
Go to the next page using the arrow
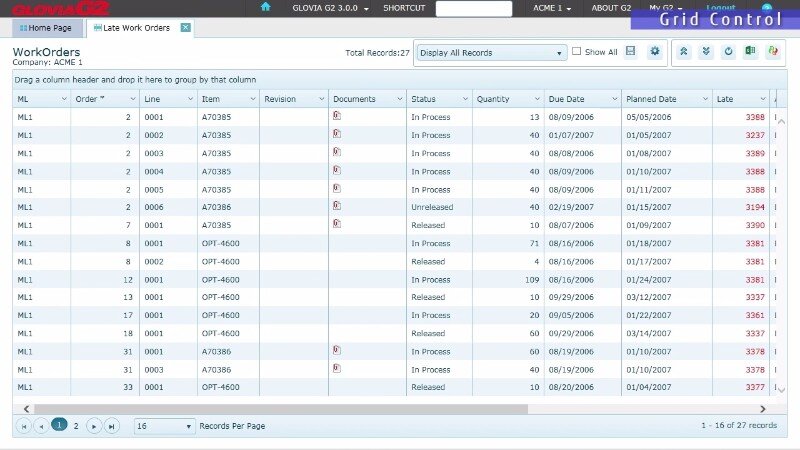(93, 426)
